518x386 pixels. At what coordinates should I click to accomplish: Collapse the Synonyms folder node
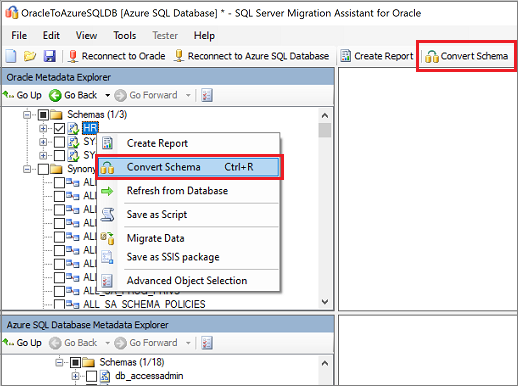(x=27, y=169)
